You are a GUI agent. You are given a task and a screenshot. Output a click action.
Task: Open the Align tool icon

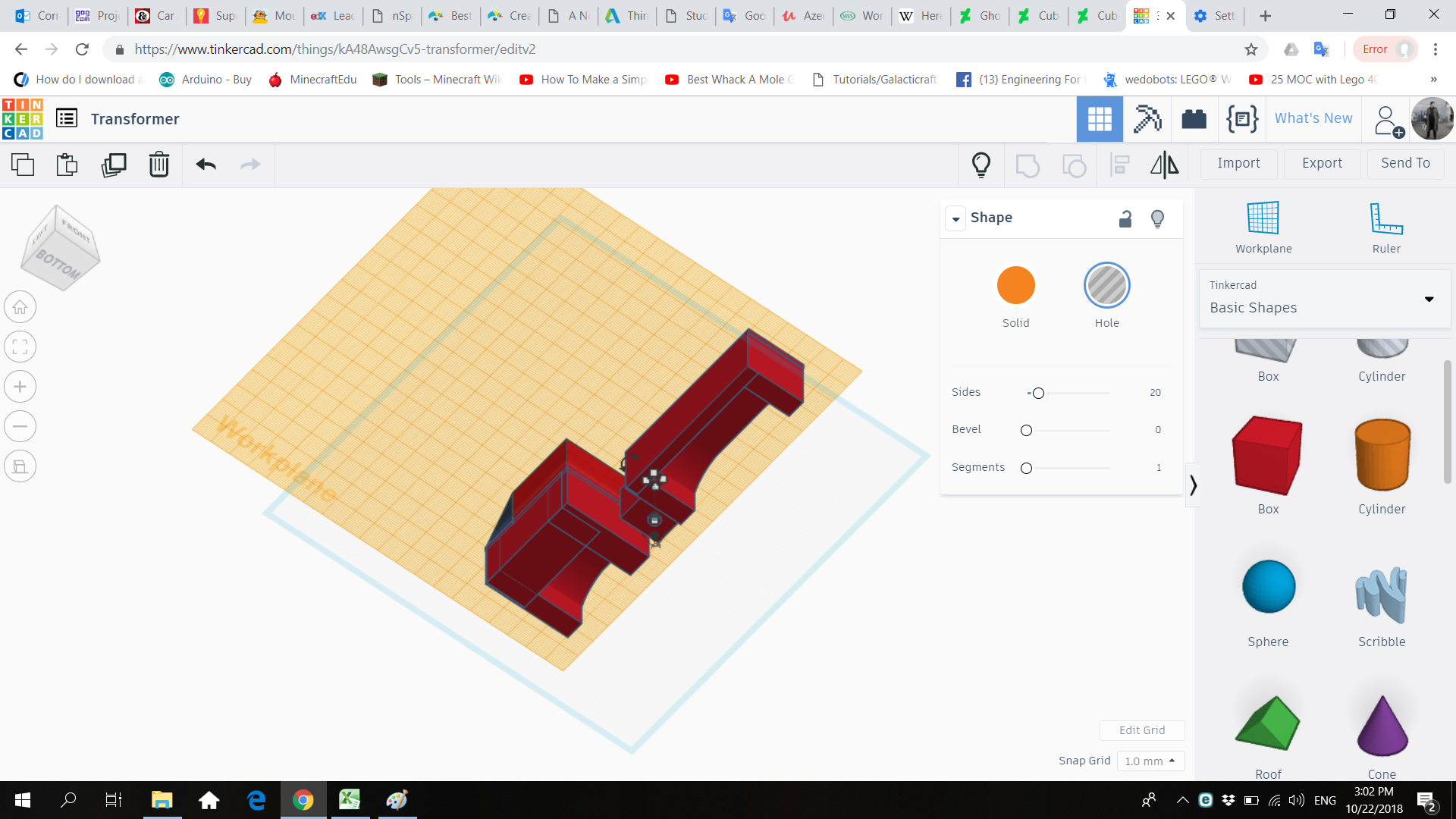(x=1119, y=165)
